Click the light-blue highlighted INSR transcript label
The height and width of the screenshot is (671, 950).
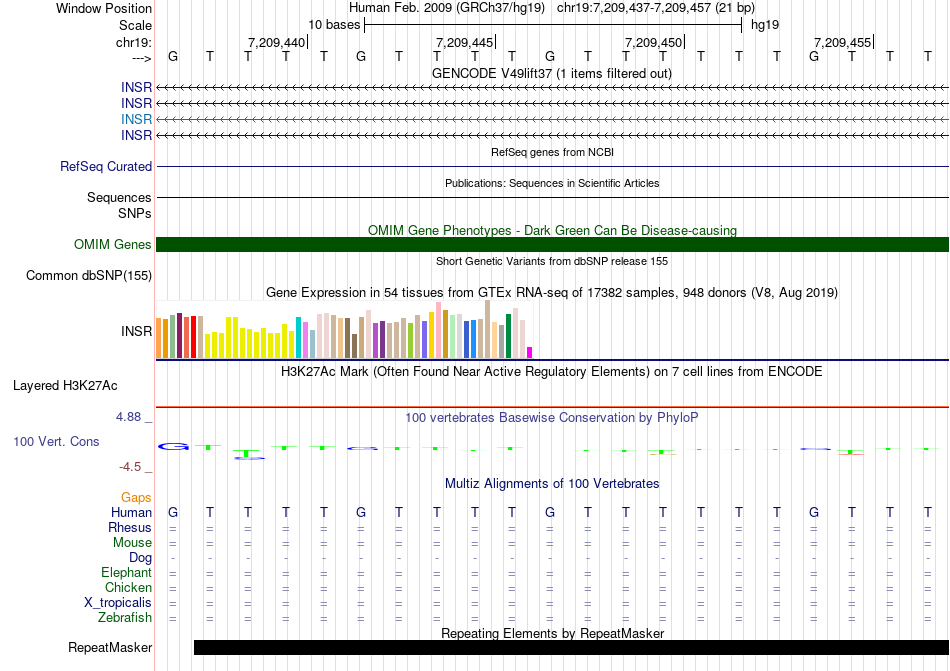coord(136,119)
